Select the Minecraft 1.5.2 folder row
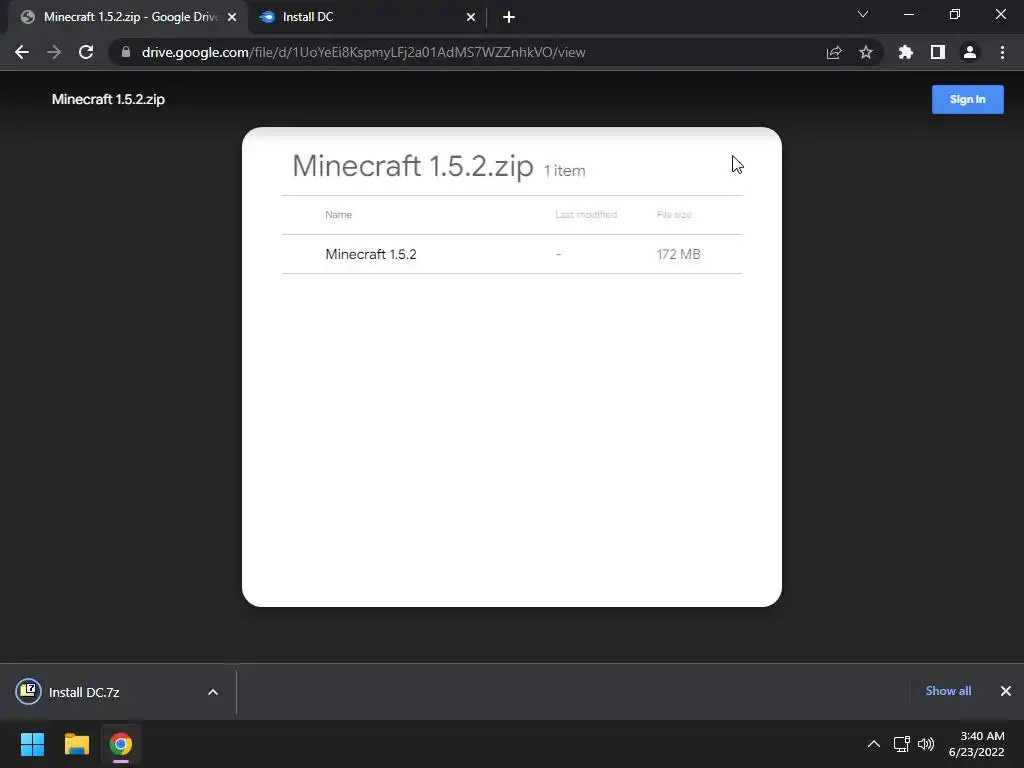The height and width of the screenshot is (768, 1024). [512, 254]
